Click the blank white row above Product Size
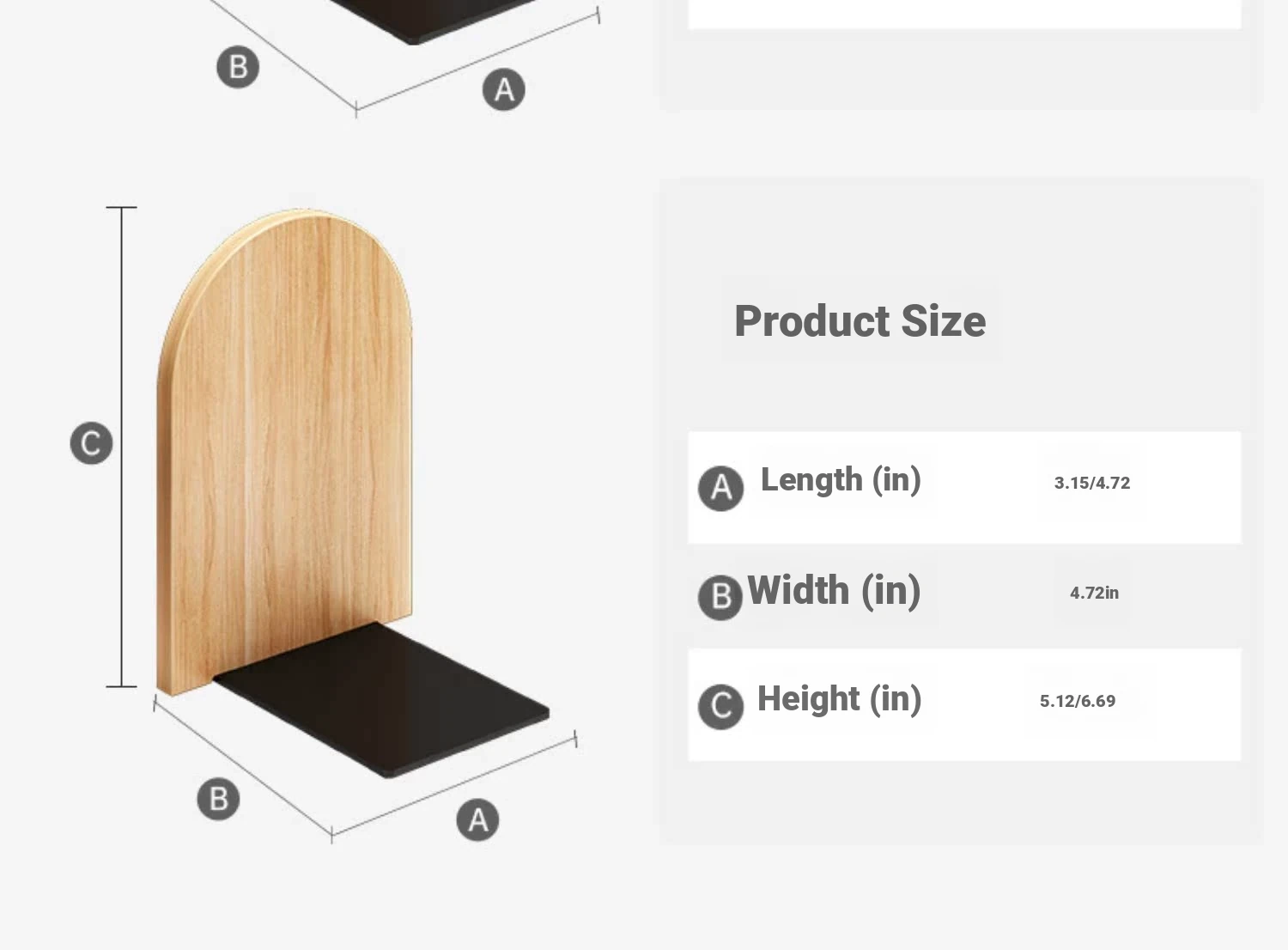 click(x=963, y=14)
